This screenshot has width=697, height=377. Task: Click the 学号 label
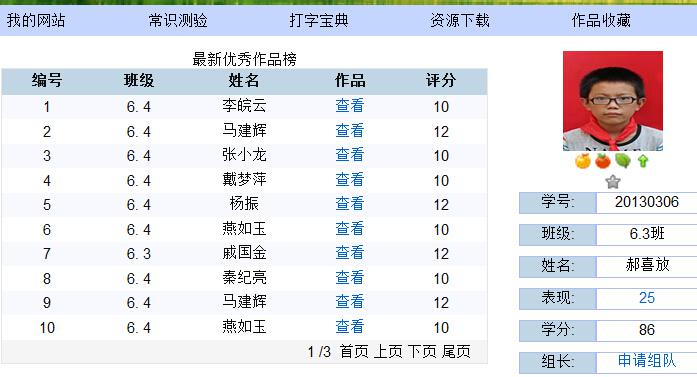(557, 202)
